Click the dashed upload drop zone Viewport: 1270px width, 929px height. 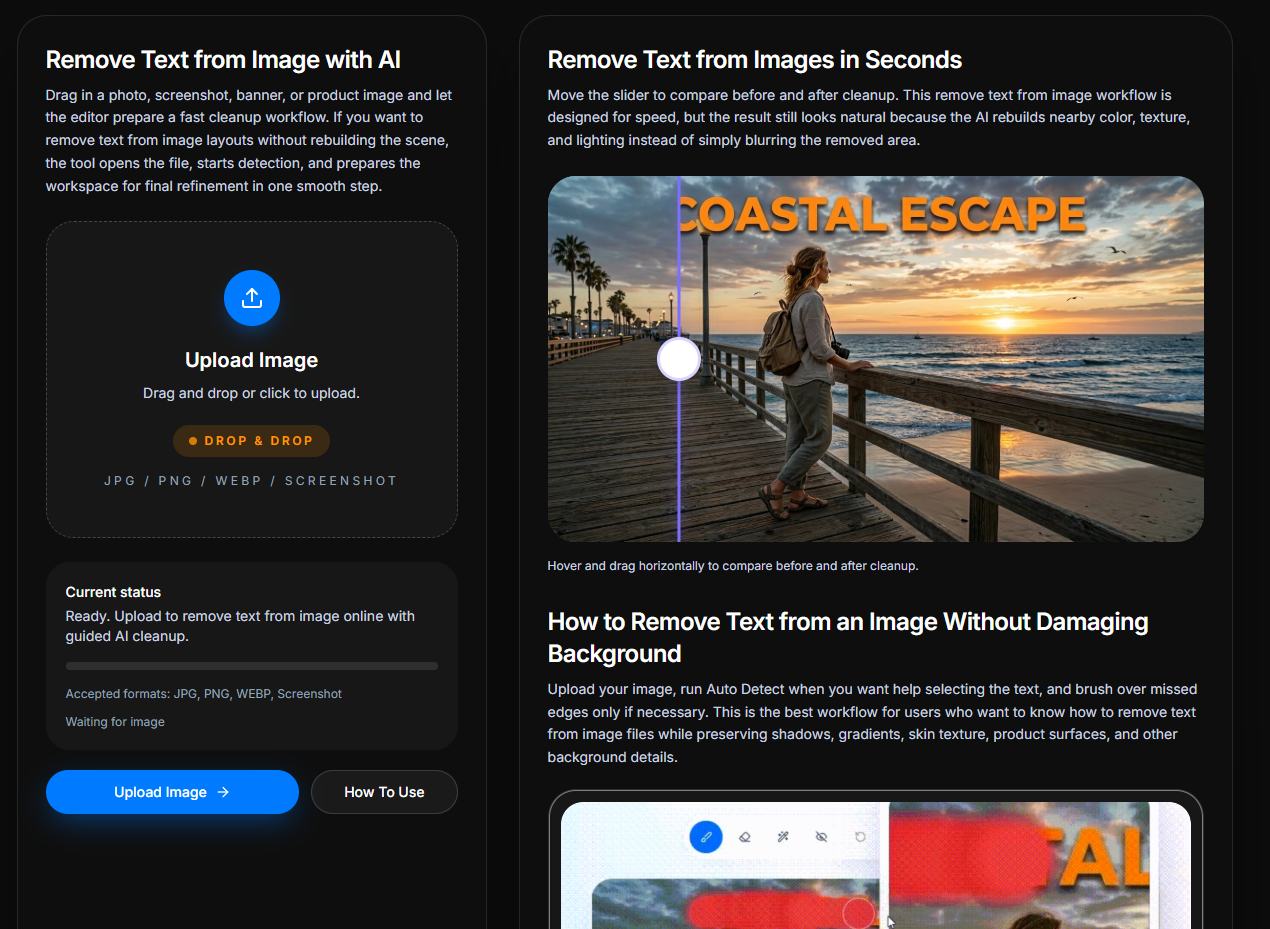[252, 379]
